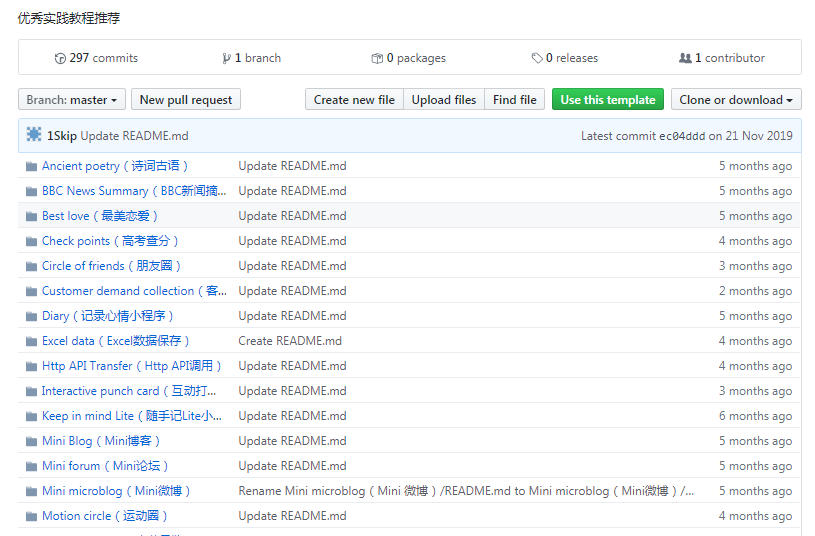View the 1 contributor link
Viewport: 815px width, 536px height.
coord(722,58)
